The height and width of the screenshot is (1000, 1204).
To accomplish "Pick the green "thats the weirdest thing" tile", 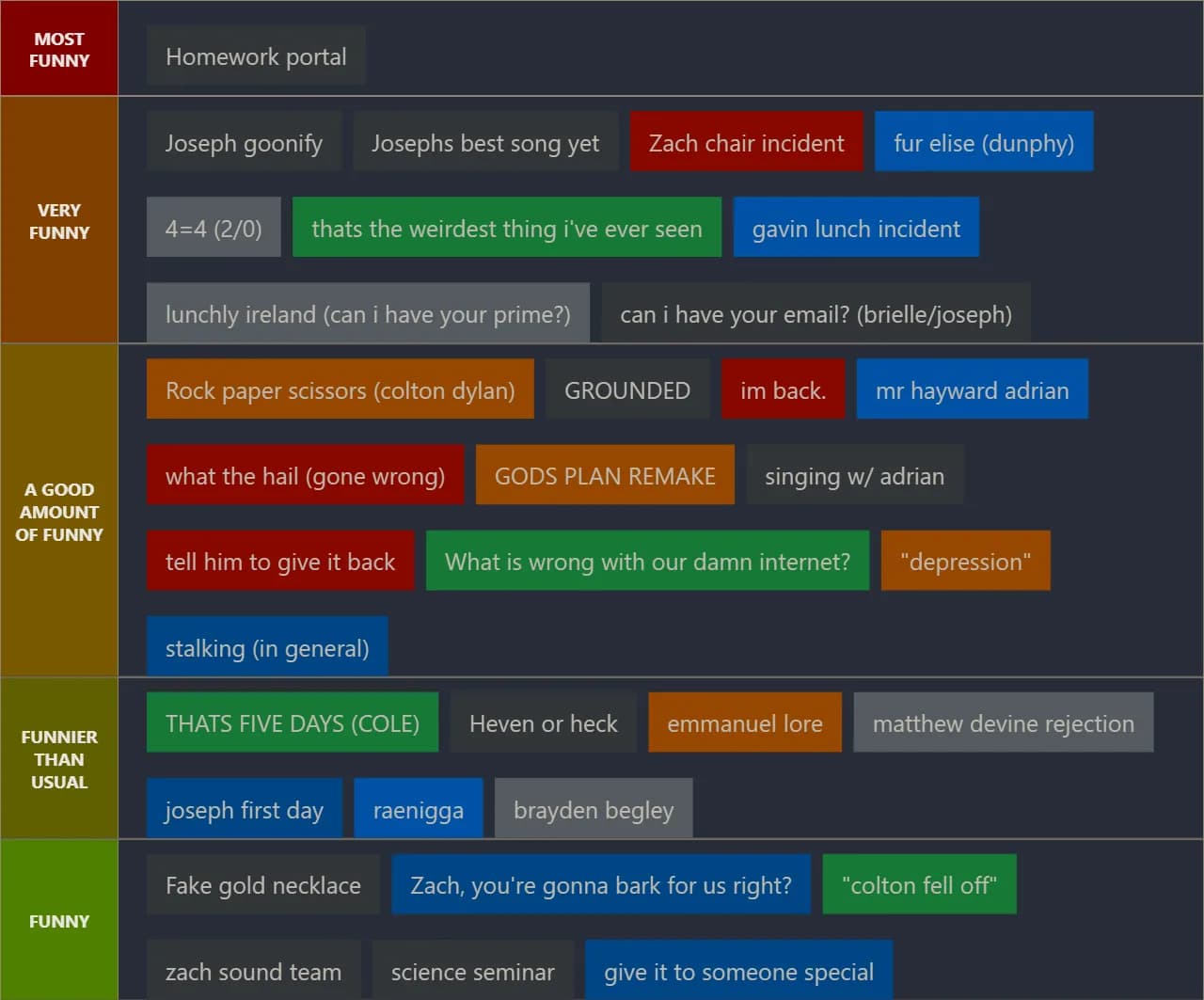I will [x=506, y=228].
